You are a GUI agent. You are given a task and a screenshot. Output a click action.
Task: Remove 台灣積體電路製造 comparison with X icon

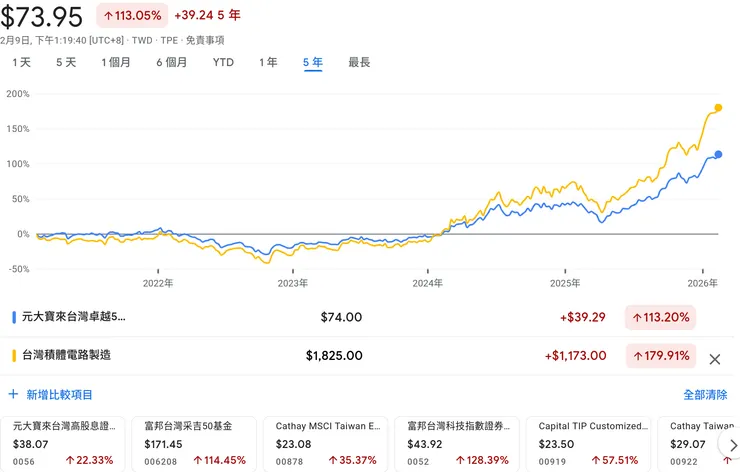(715, 360)
